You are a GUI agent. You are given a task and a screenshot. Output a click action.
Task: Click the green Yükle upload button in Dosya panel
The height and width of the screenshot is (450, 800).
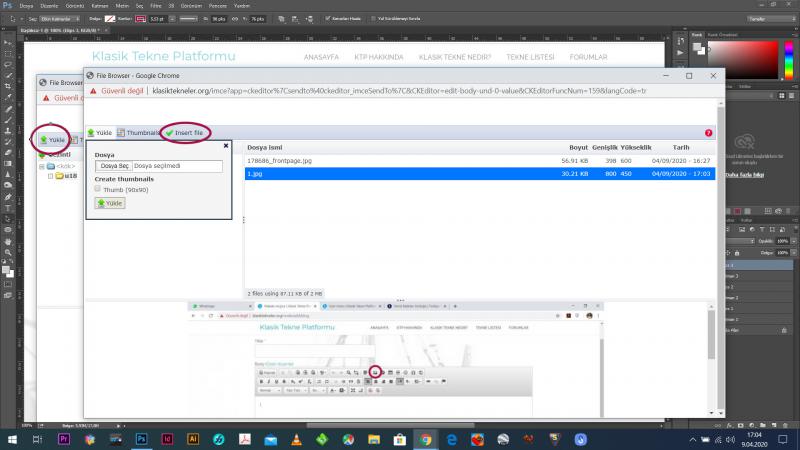[x=110, y=203]
